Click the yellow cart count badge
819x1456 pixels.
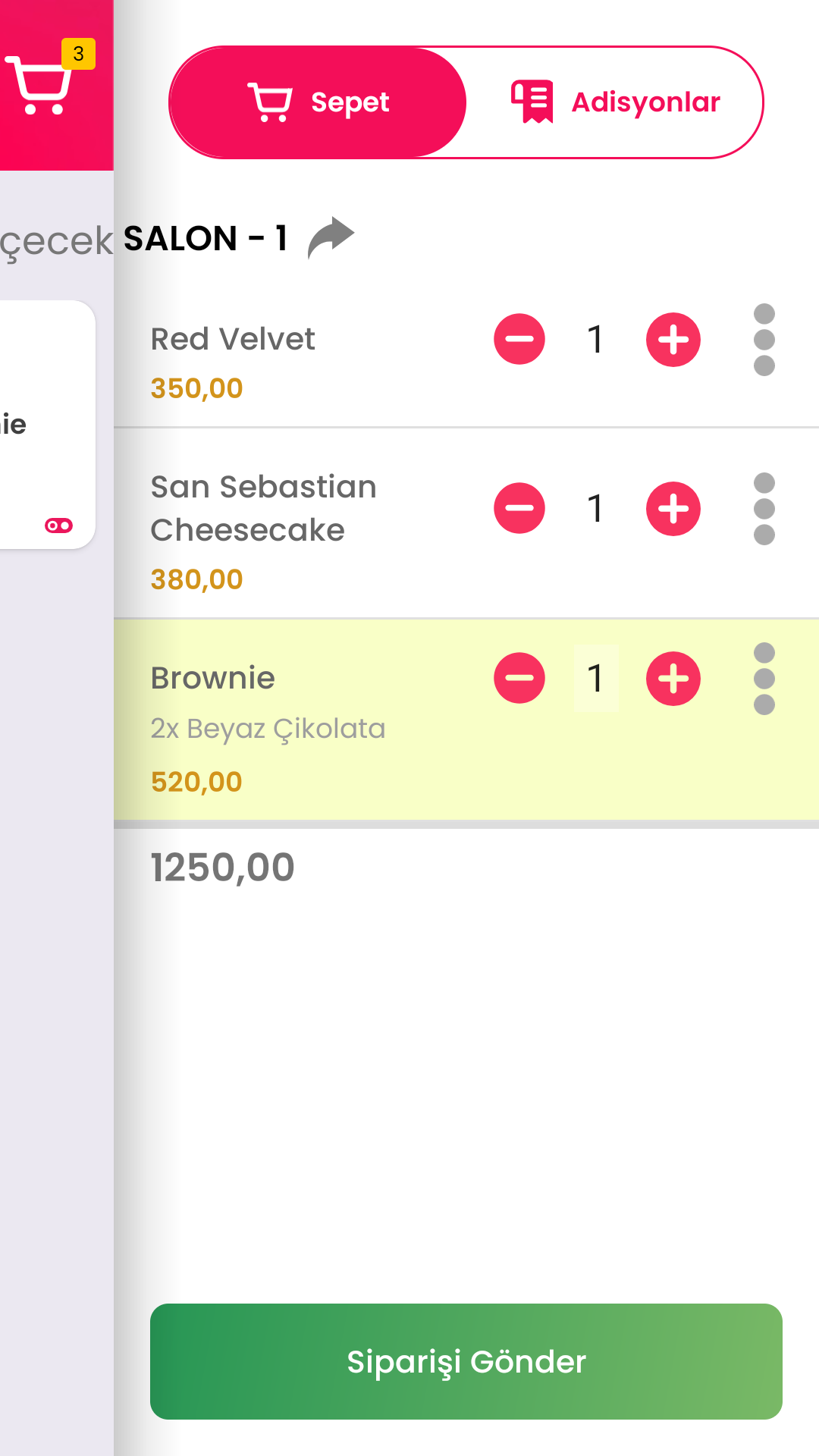[78, 54]
